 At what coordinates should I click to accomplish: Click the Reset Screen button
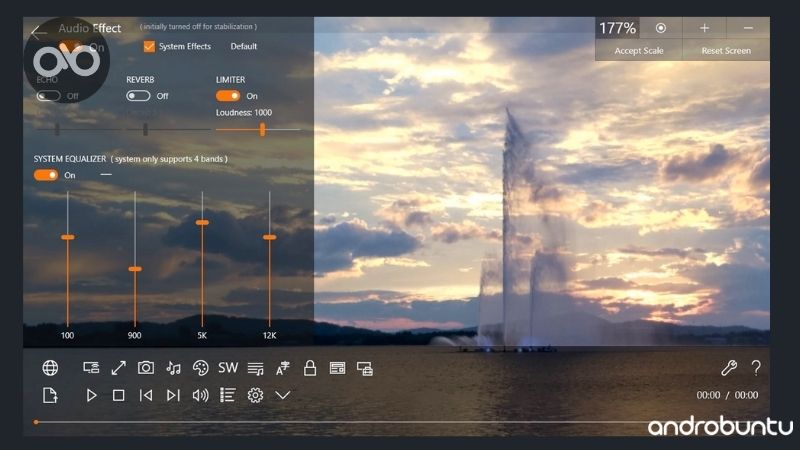pyautogui.click(x=726, y=51)
